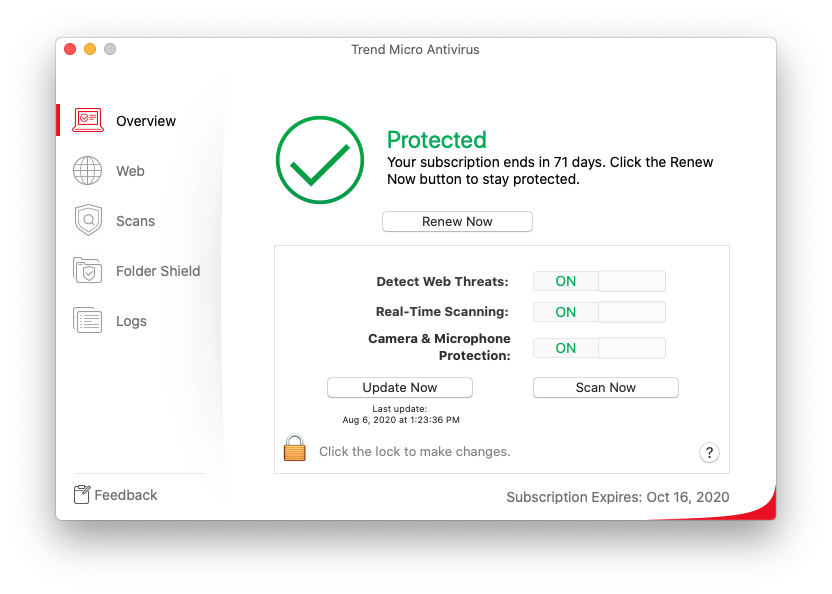
Task: Click the green Protected checkmark icon
Action: [319, 160]
